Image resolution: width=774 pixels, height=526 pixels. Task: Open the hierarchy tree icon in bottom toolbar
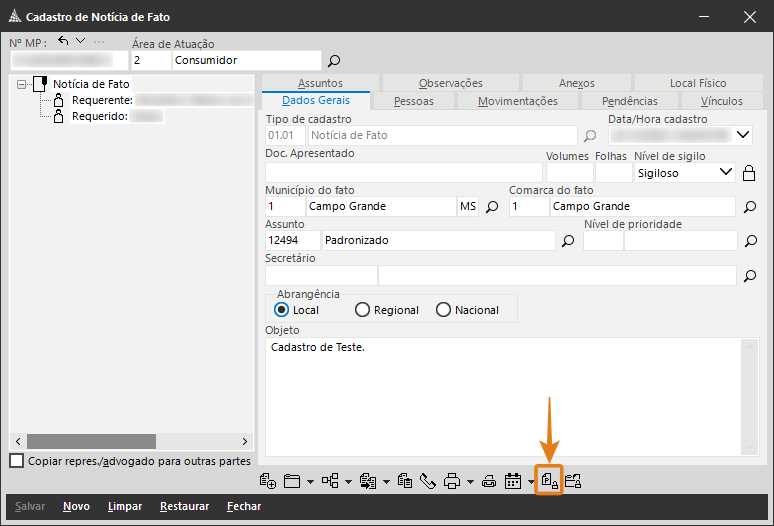coord(330,481)
